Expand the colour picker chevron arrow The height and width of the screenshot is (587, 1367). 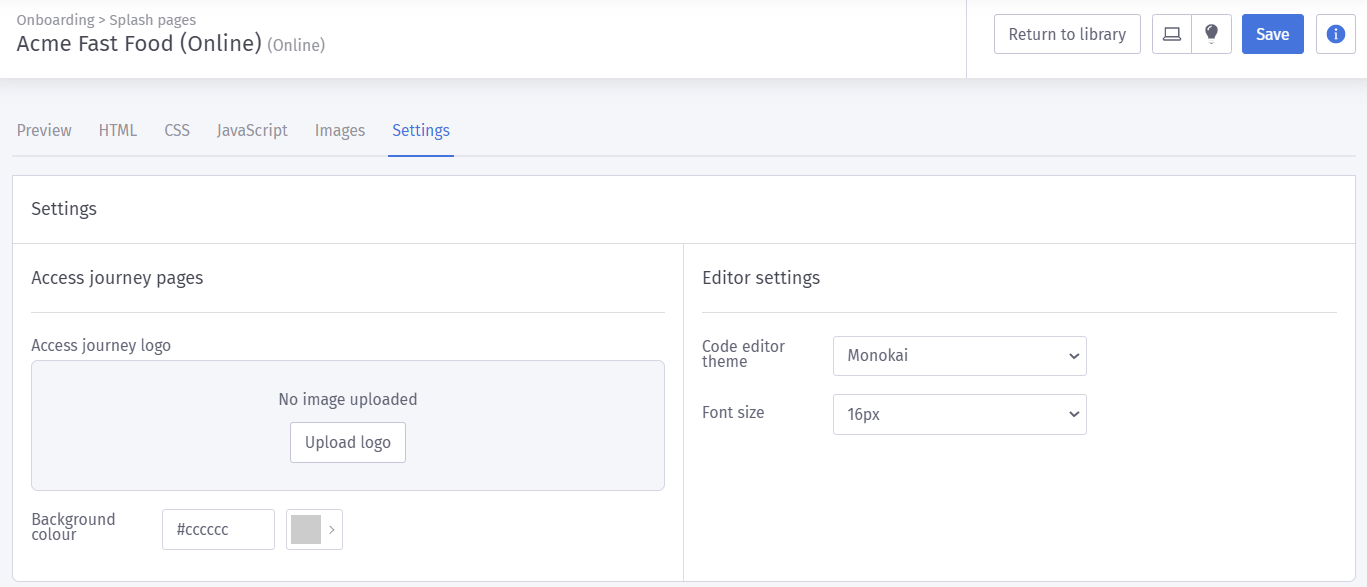pyautogui.click(x=332, y=529)
